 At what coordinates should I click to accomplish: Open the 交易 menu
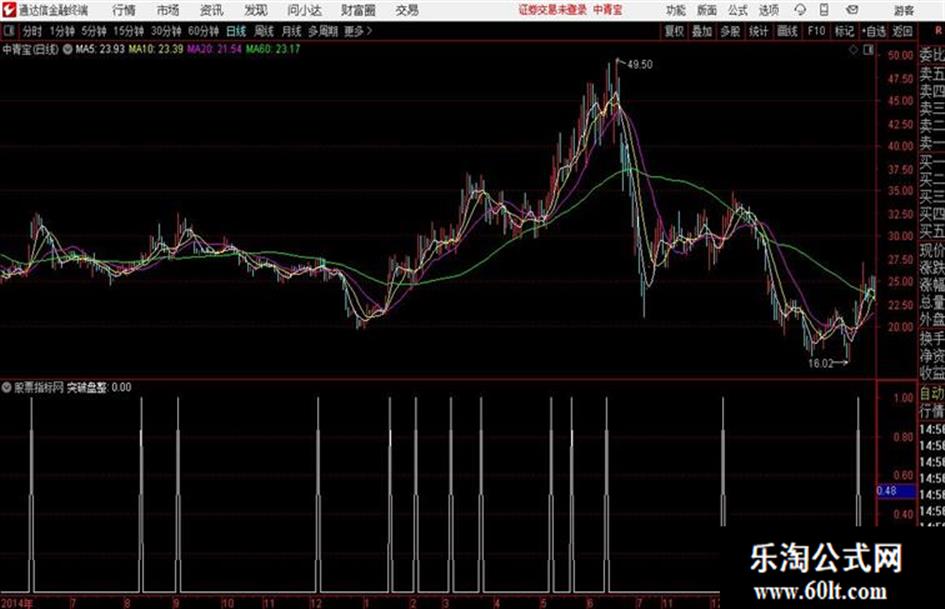407,10
